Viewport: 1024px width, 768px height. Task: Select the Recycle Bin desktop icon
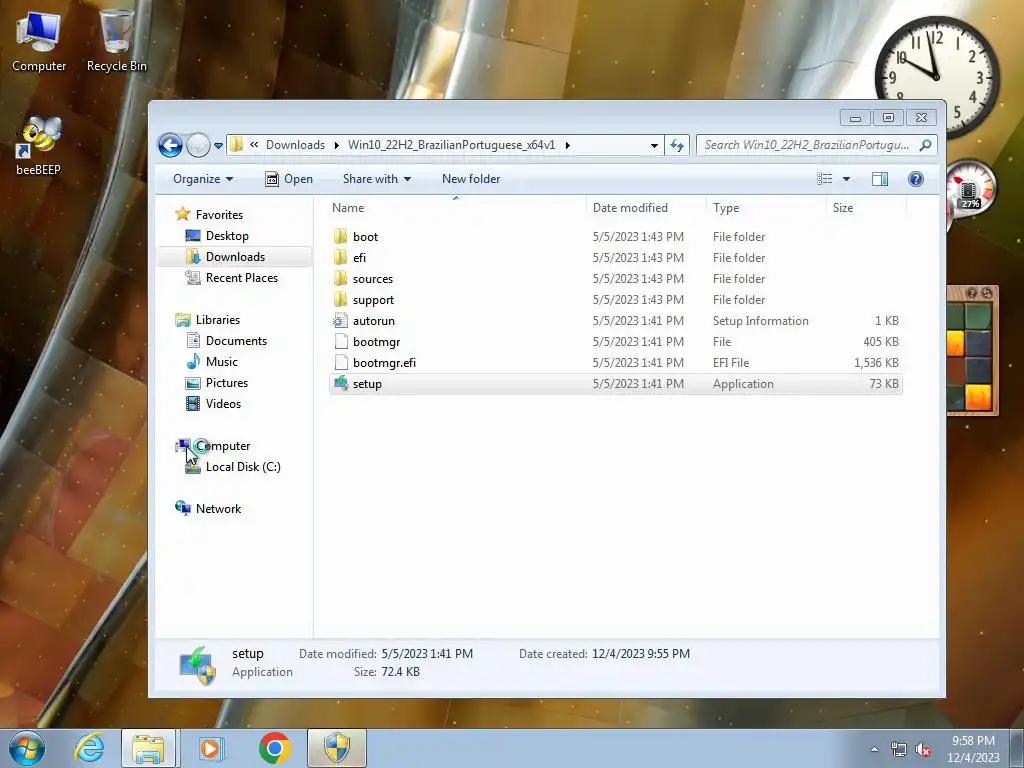point(116,40)
